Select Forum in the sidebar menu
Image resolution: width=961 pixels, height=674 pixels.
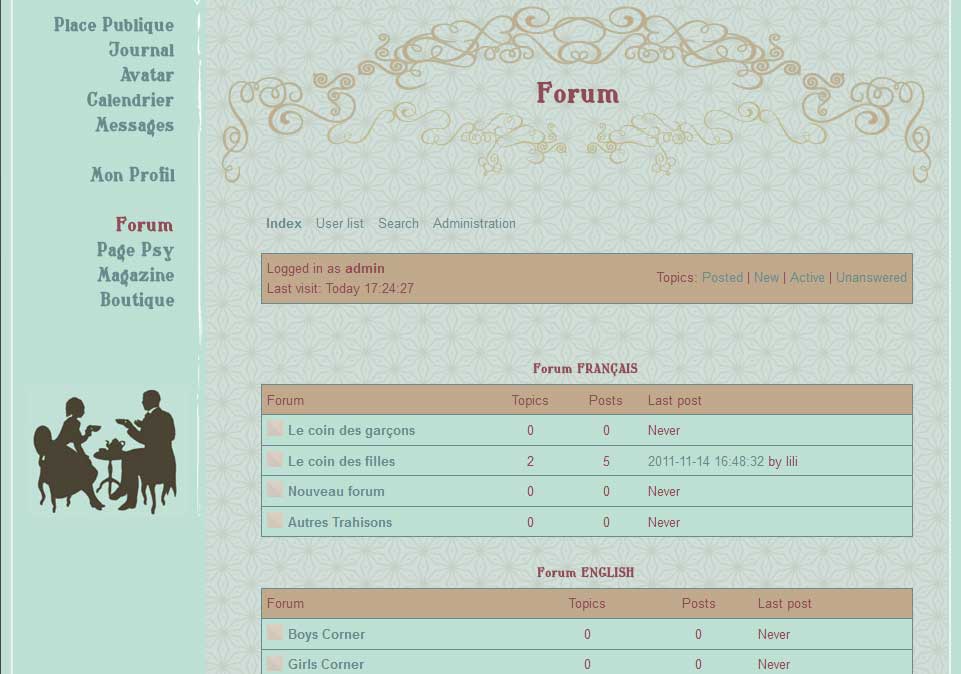[x=145, y=225]
